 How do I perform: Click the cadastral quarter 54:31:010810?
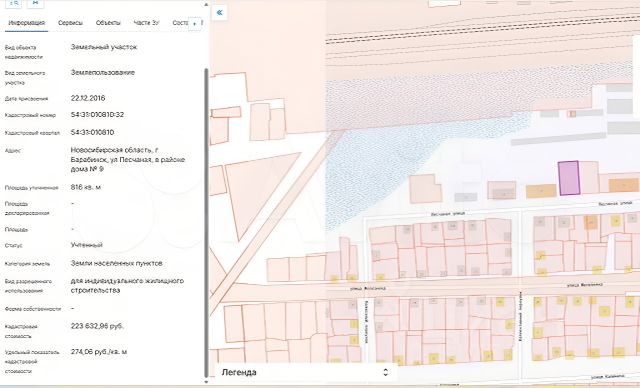point(92,132)
